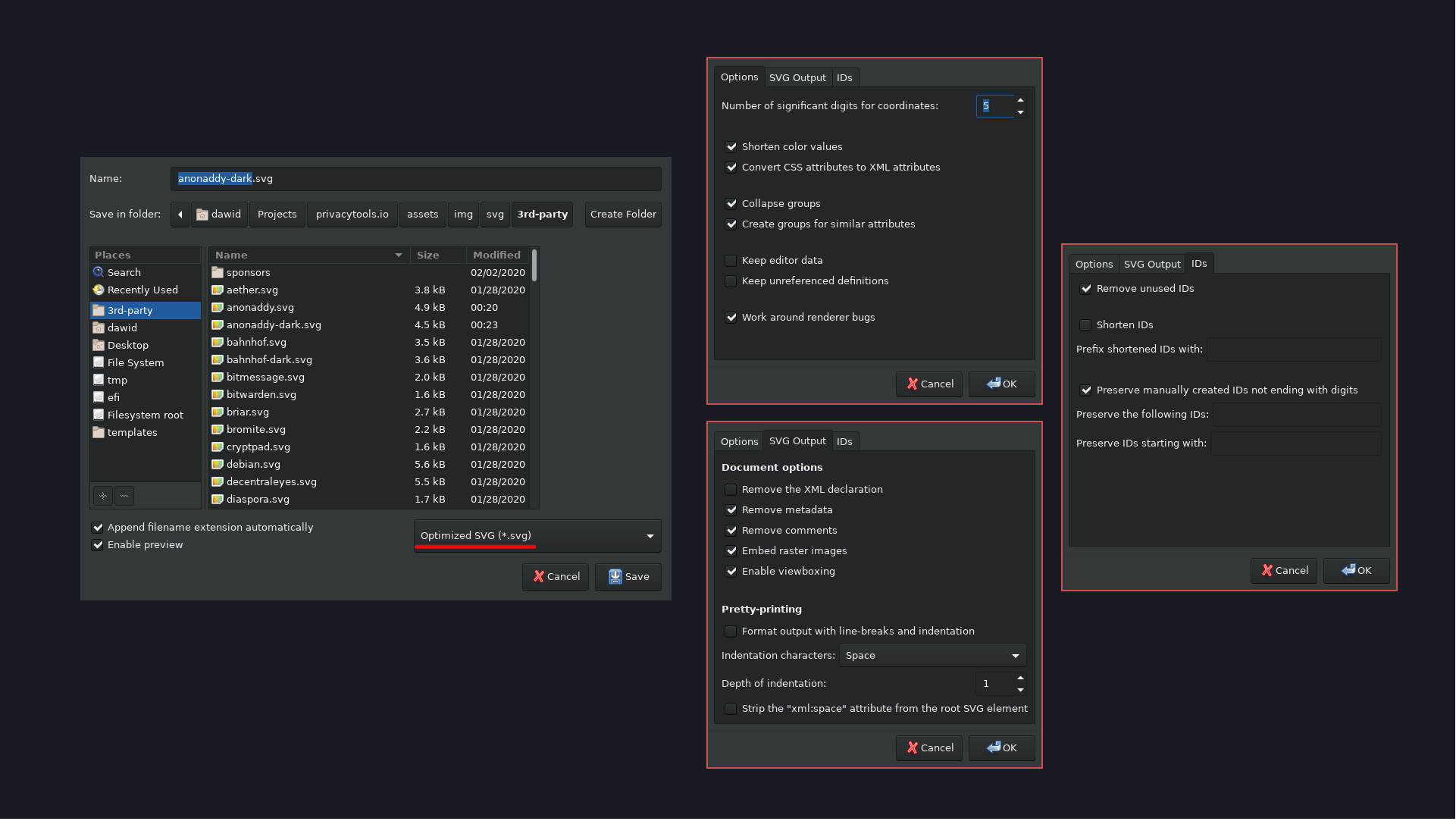Click the Recently Used clock icon

point(99,290)
